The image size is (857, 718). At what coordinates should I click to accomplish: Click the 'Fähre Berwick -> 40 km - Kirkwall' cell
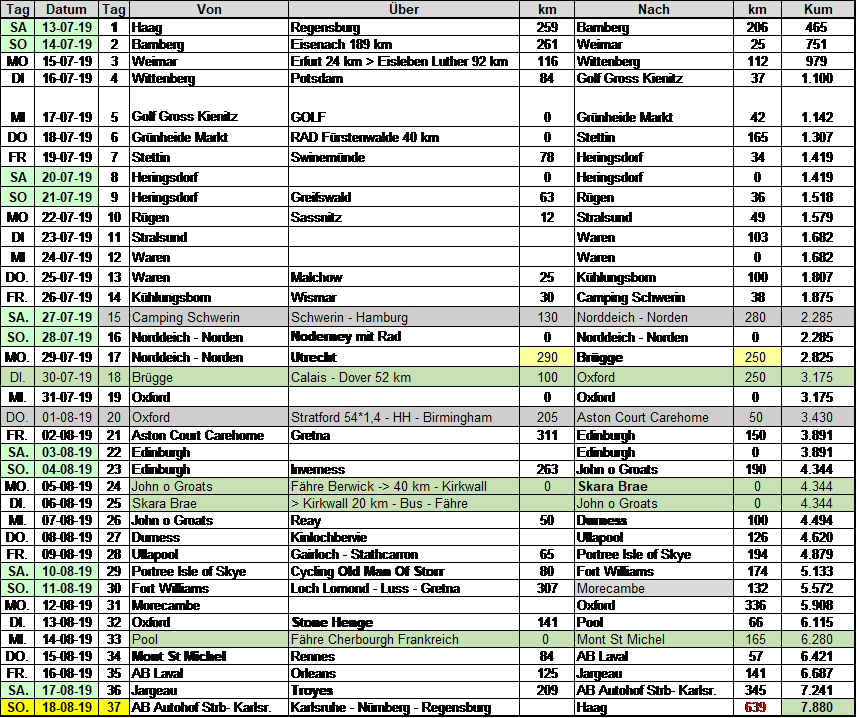tap(403, 487)
